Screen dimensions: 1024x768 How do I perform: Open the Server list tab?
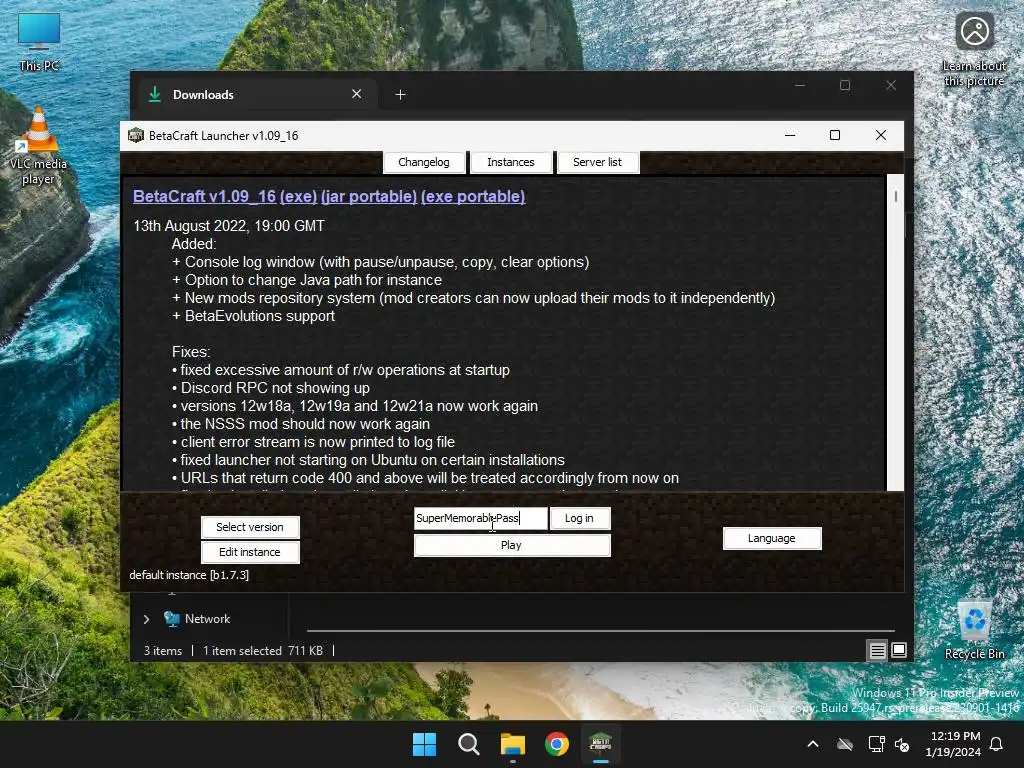click(x=598, y=162)
